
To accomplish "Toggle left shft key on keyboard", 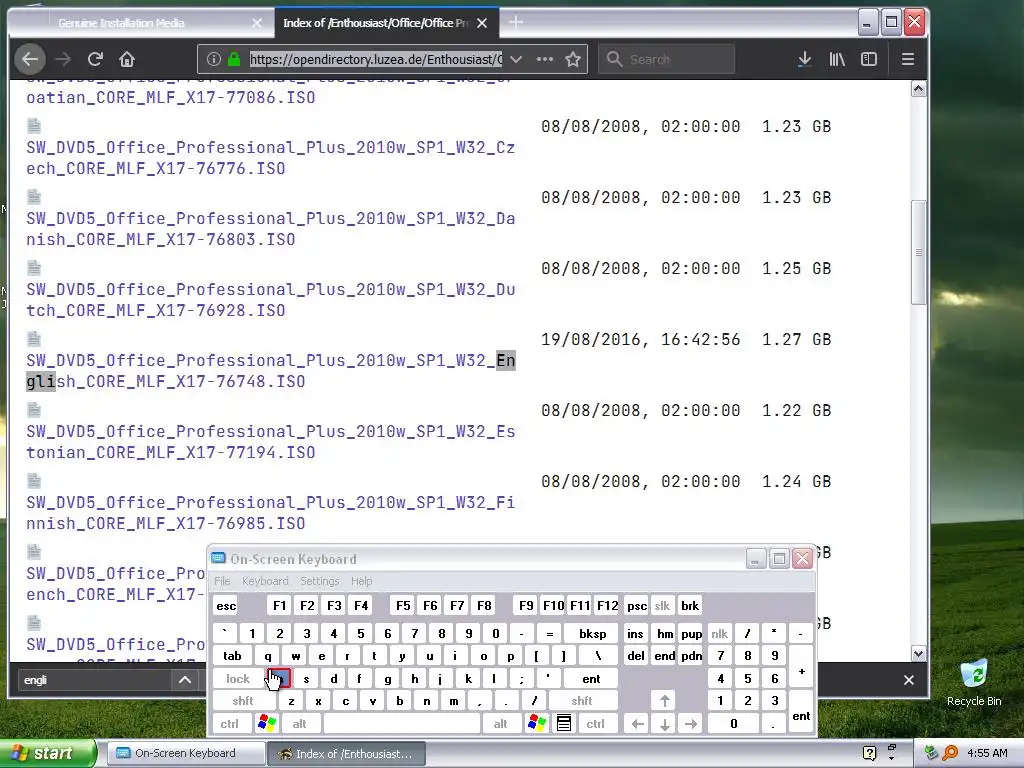I will 243,701.
